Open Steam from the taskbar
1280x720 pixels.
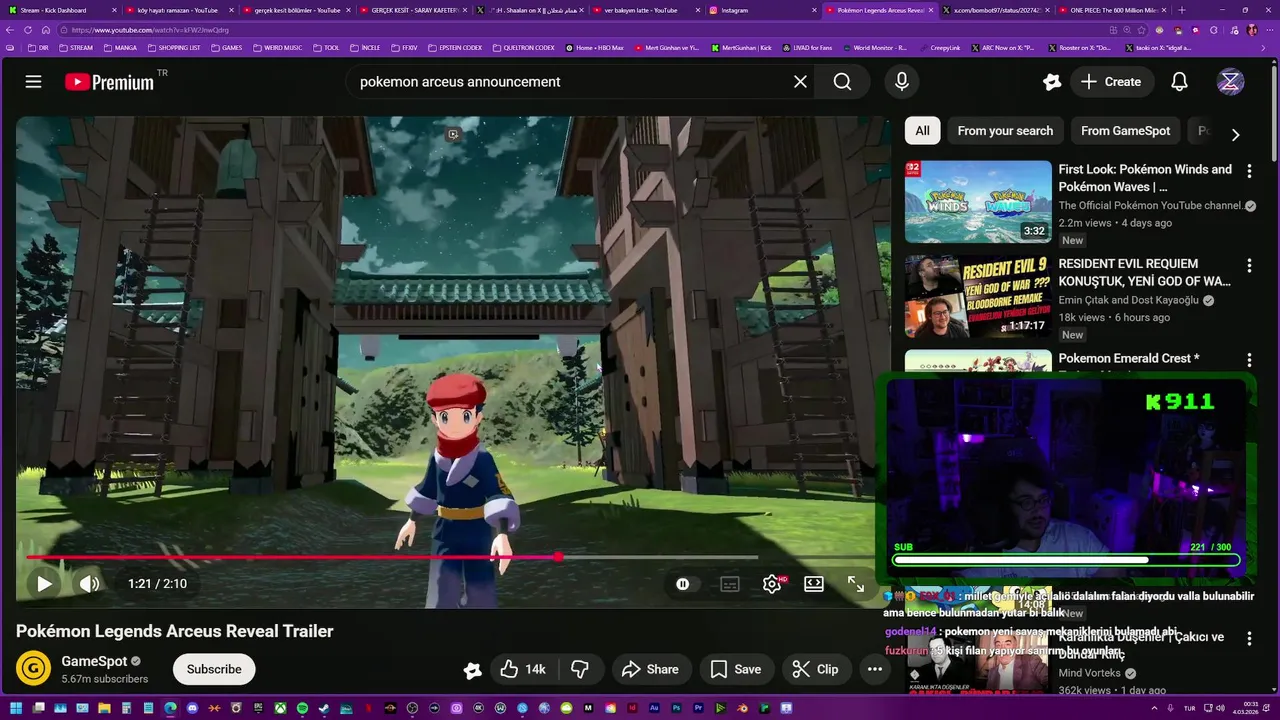pos(324,708)
